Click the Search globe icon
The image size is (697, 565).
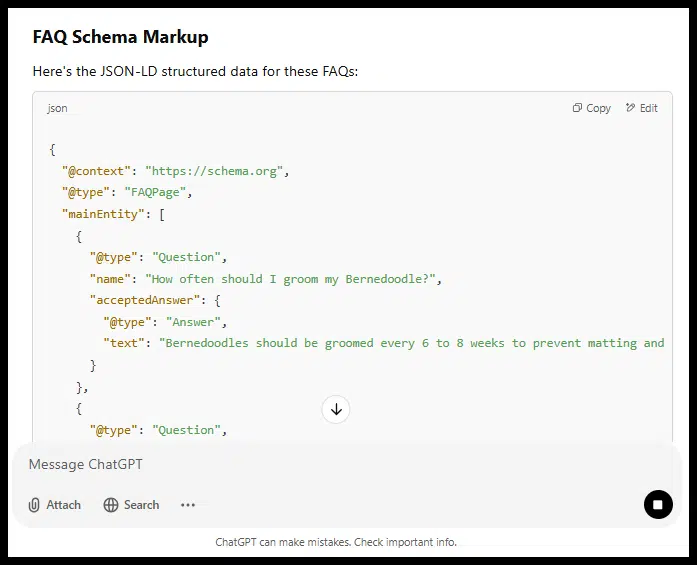pyautogui.click(x=111, y=505)
